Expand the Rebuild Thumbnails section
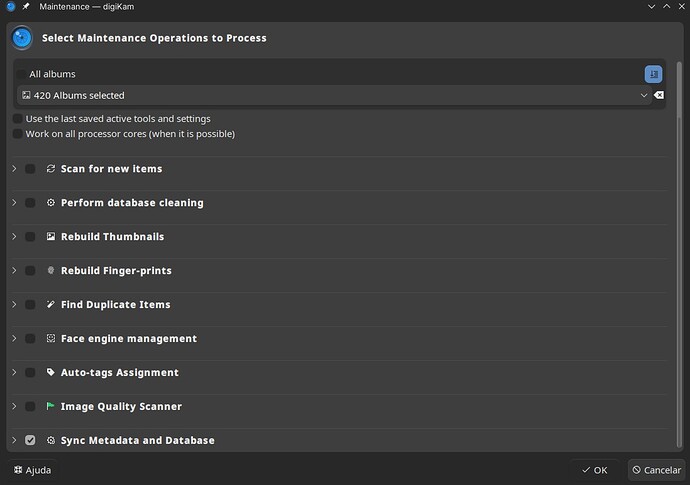690x485 pixels. [x=14, y=236]
